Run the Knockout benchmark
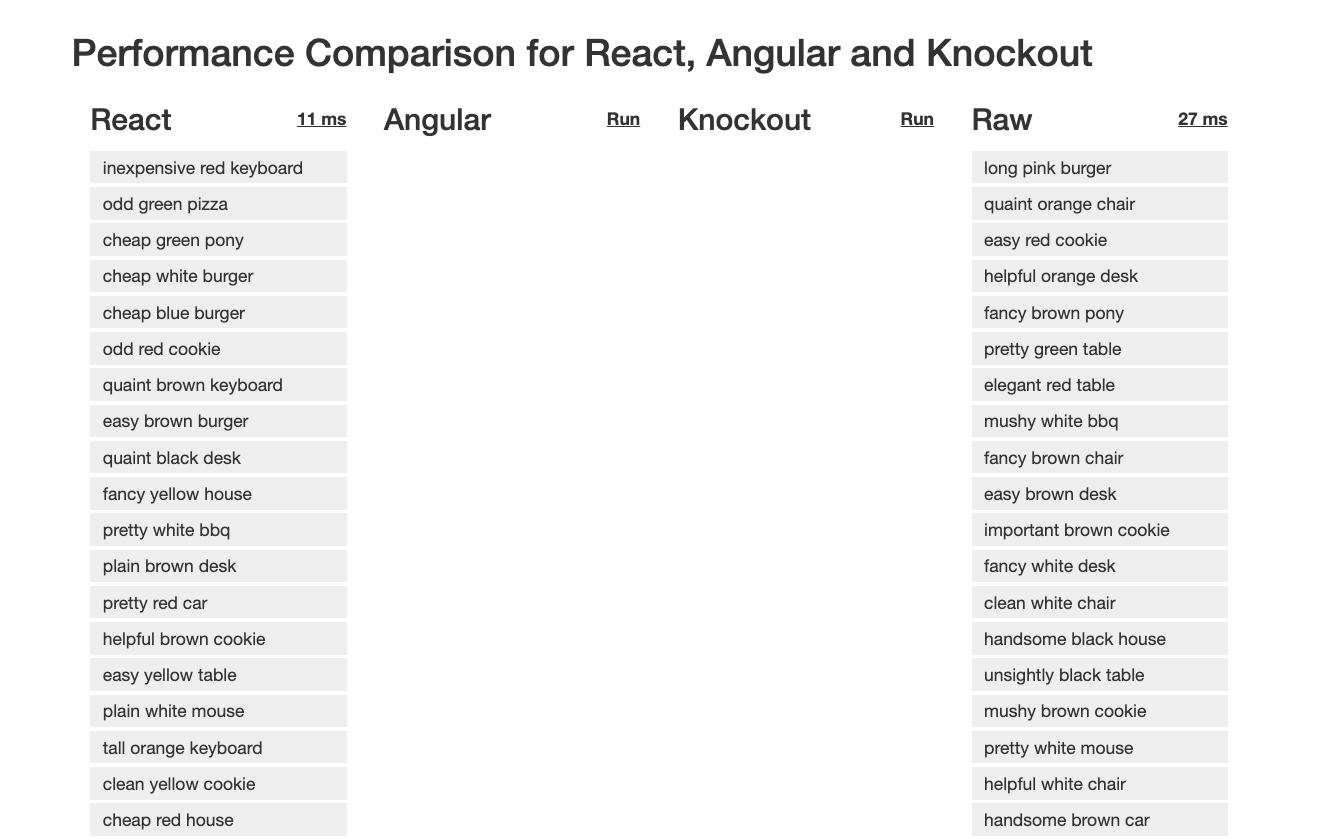Viewport: 1334px width, 839px height. pos(917,119)
